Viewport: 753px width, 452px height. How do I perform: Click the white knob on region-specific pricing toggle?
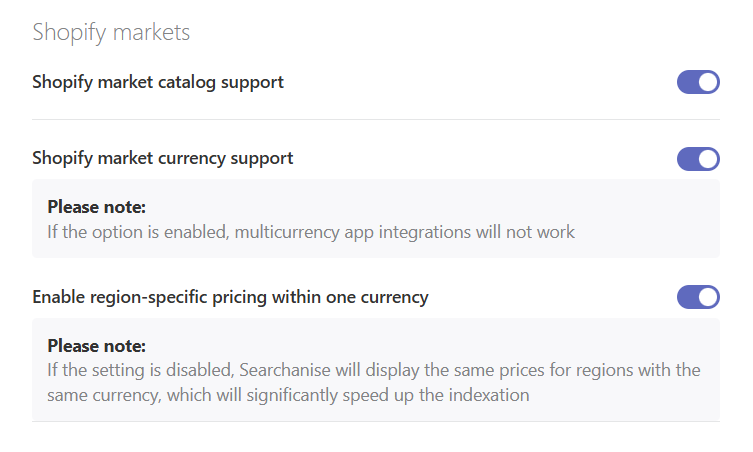(x=708, y=297)
